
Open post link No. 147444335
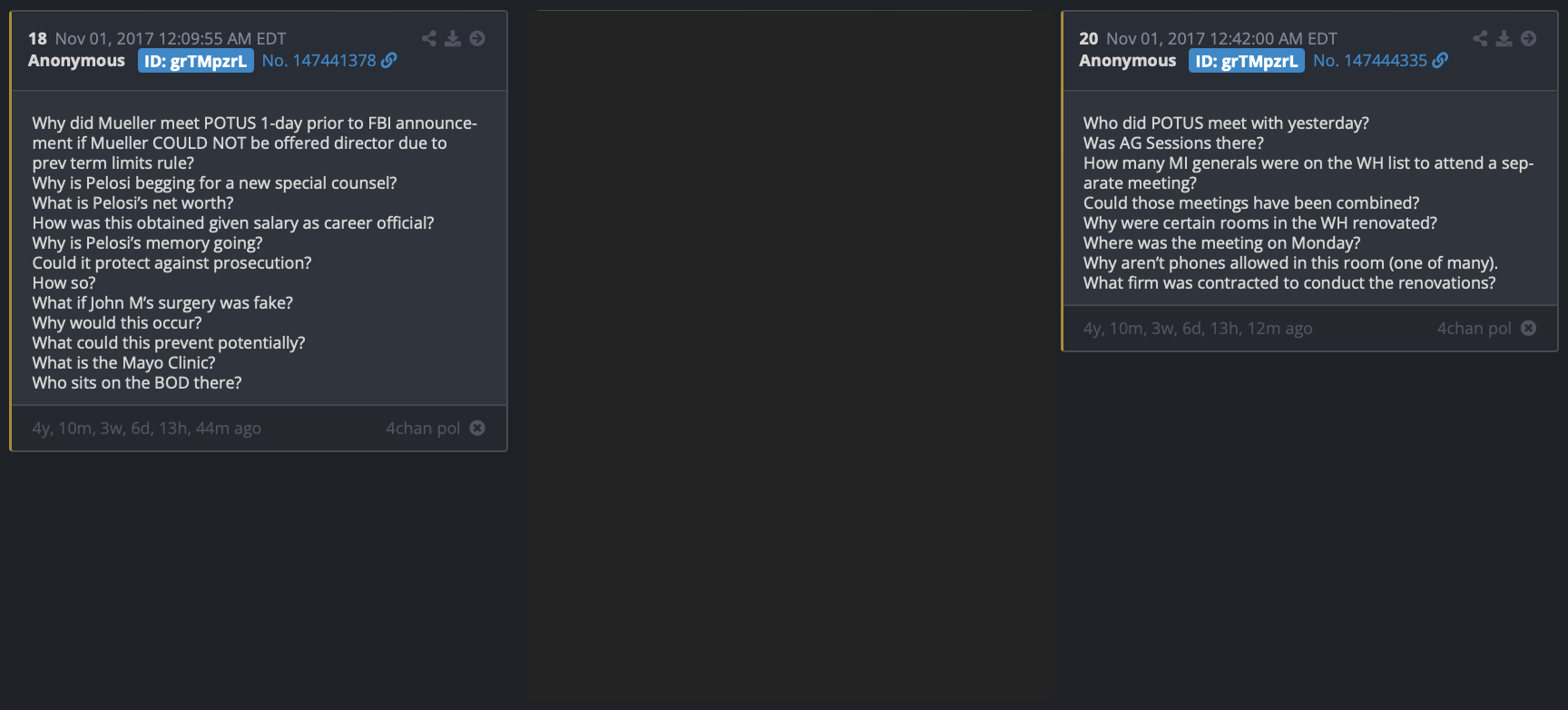click(x=1370, y=60)
